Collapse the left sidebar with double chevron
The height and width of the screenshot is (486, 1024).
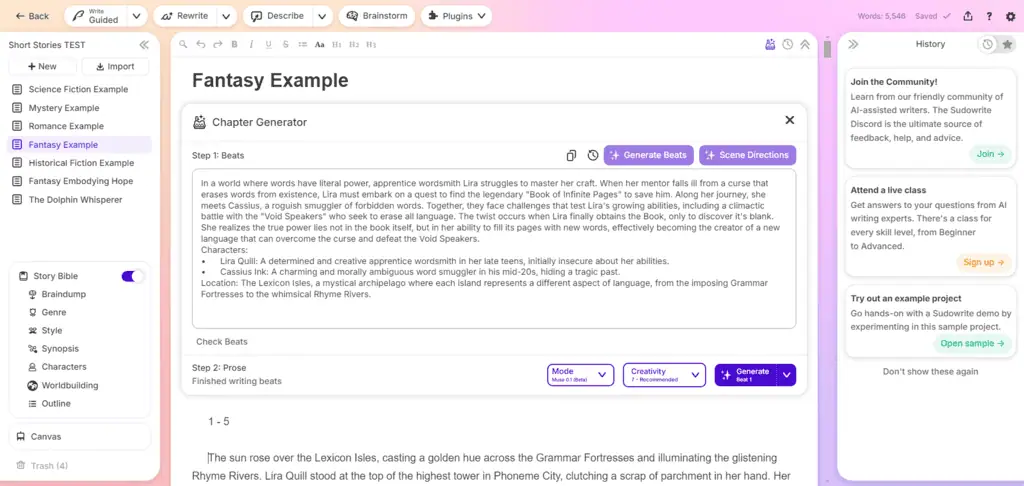click(x=144, y=45)
